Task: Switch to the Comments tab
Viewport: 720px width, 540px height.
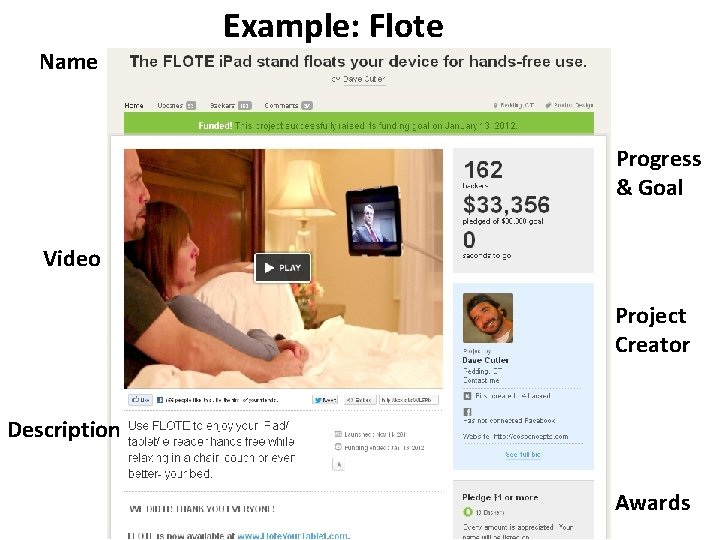Action: pos(288,106)
